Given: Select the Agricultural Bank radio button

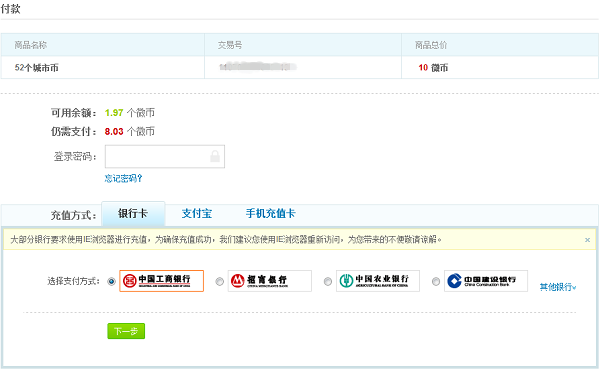Looking at the screenshot, I should pos(328,282).
